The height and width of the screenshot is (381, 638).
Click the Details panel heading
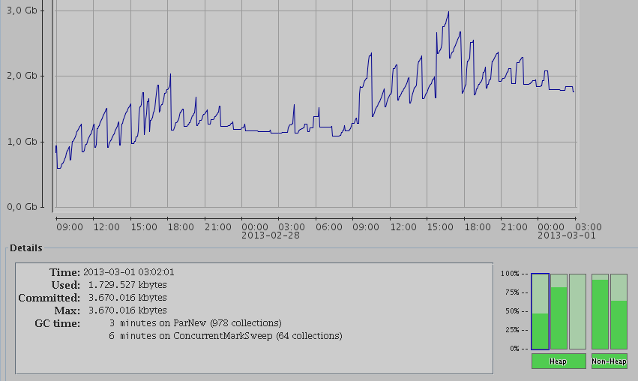coord(26,248)
